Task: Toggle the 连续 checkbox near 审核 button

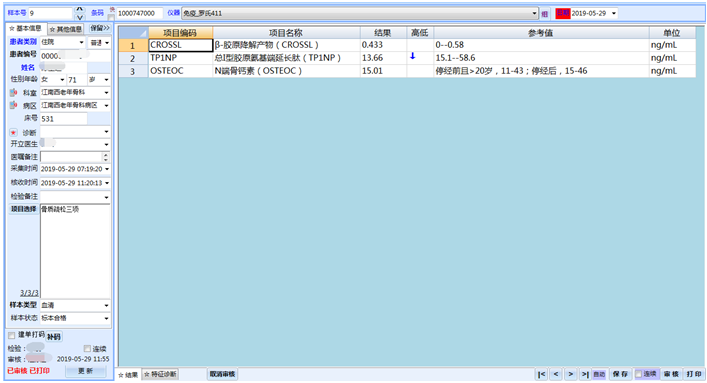Action: 638,374
